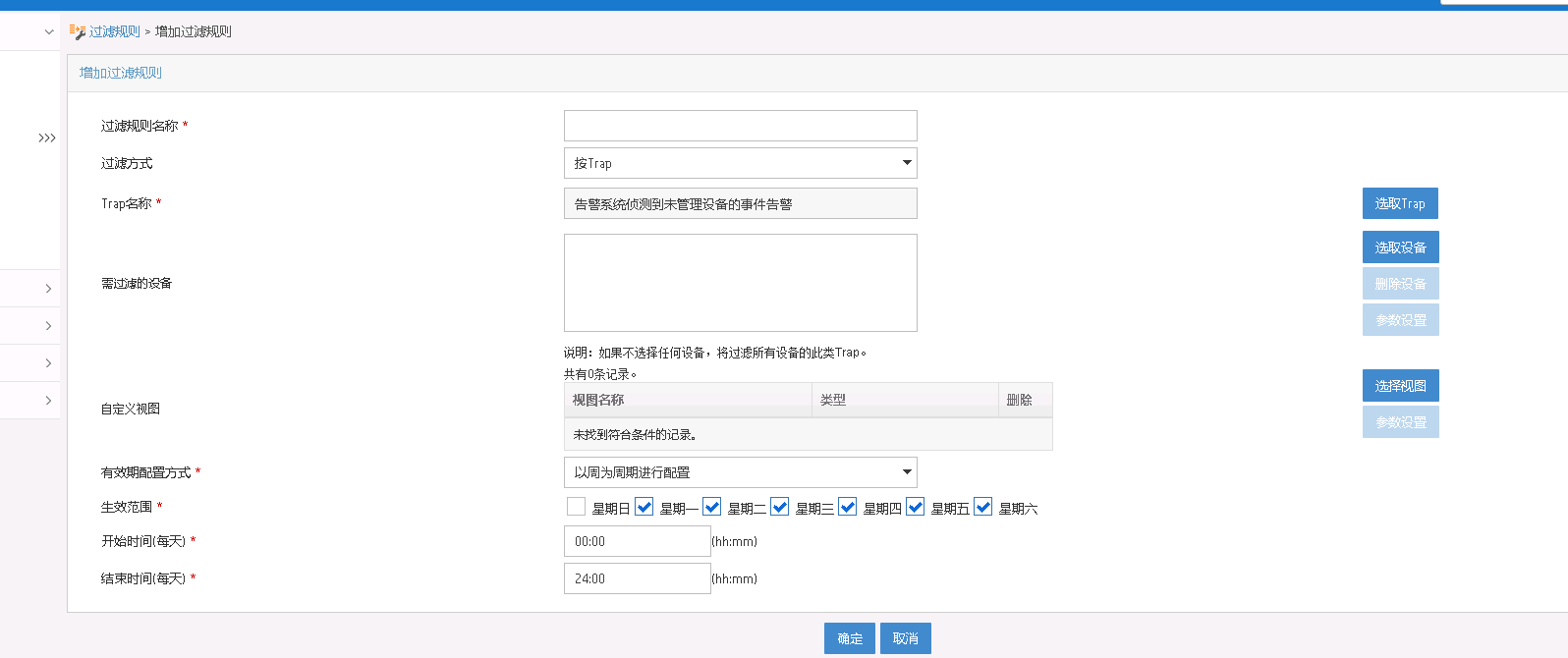Click the 选取设备 button

(1400, 247)
